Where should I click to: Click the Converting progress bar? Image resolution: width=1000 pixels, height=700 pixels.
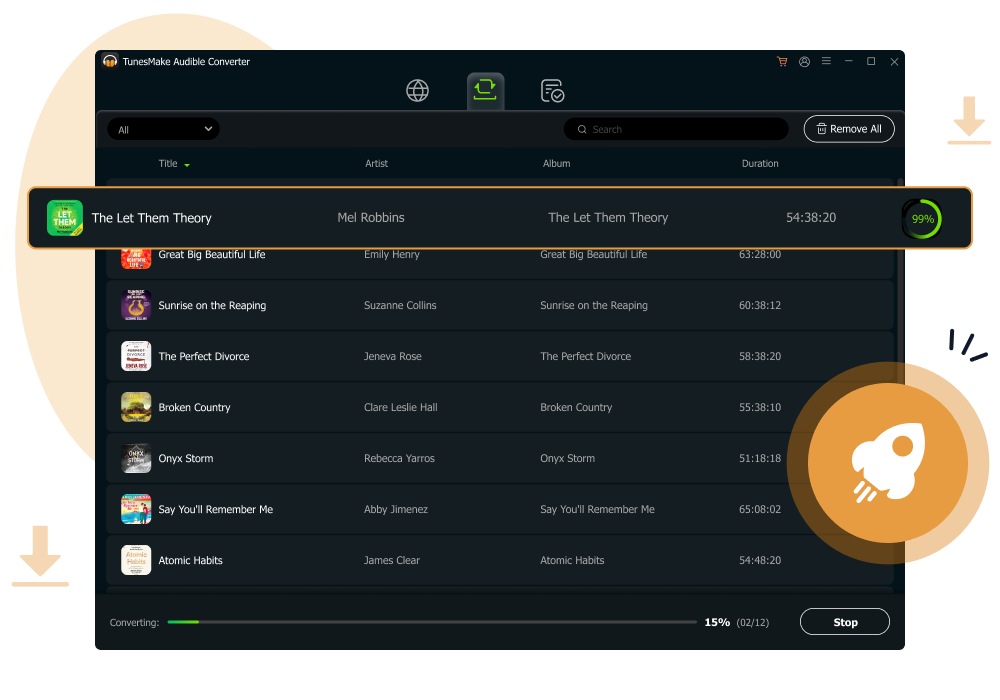pos(432,622)
